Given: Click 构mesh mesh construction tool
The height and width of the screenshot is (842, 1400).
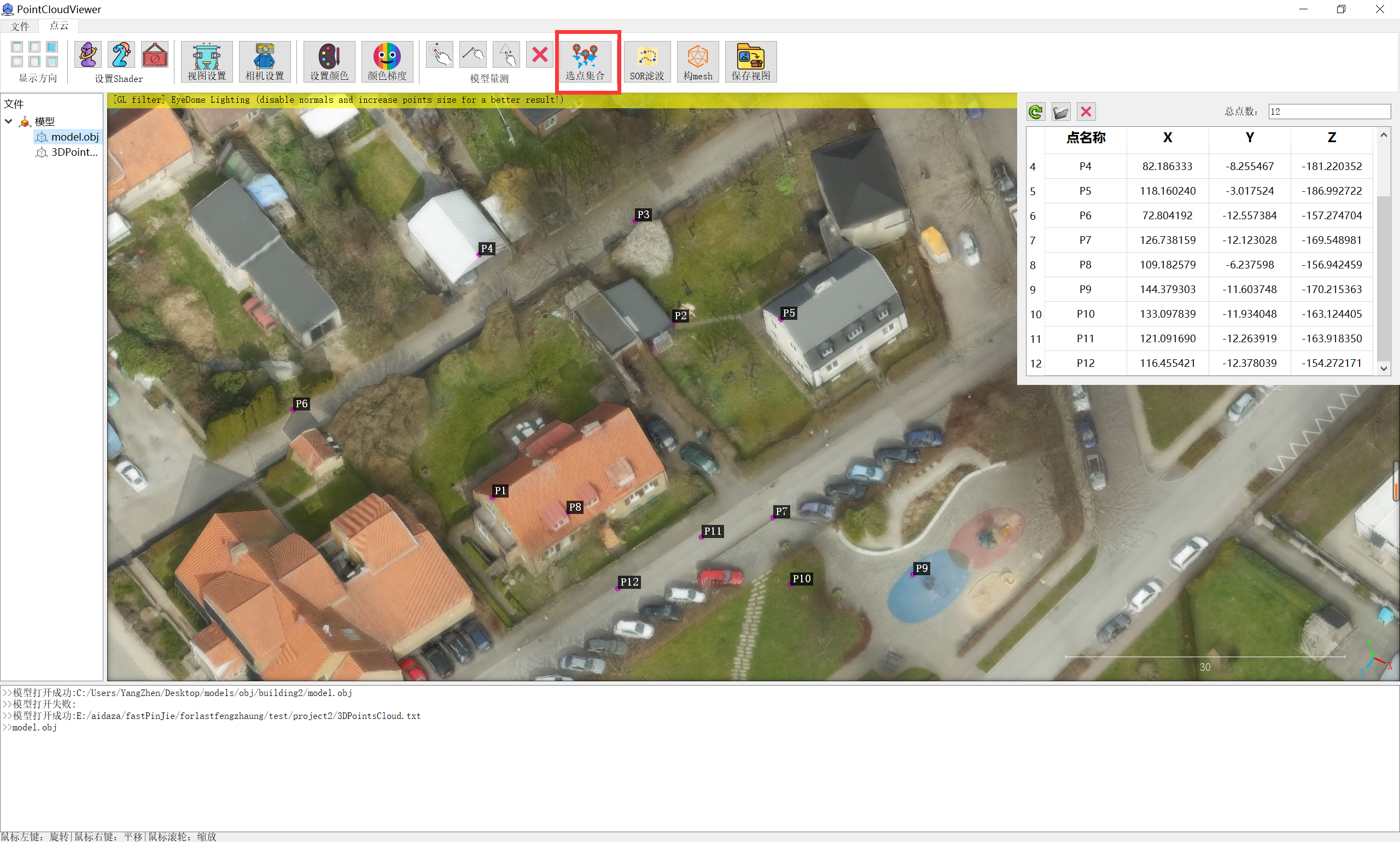Looking at the screenshot, I should pos(698,61).
